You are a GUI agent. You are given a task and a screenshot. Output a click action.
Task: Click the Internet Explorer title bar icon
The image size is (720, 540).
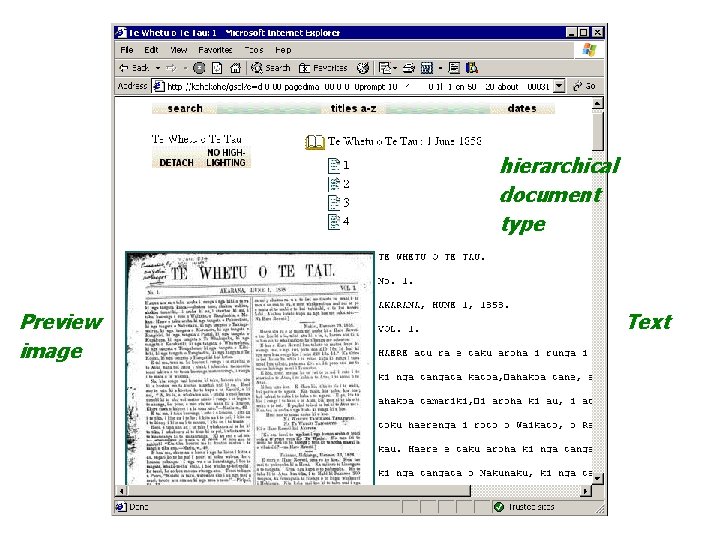click(121, 33)
